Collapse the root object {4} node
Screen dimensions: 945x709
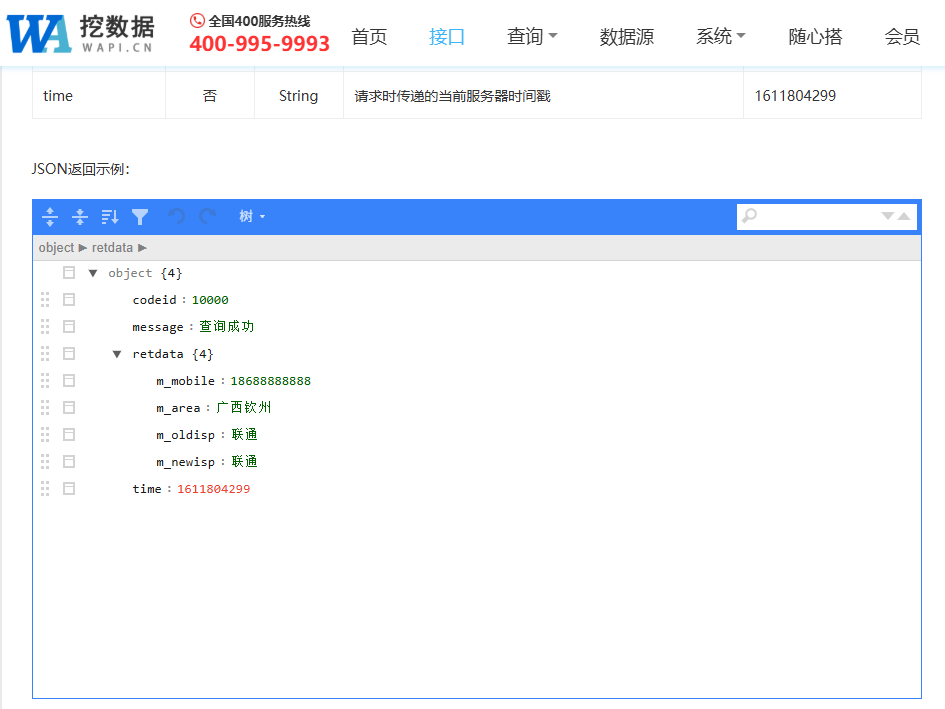[93, 273]
